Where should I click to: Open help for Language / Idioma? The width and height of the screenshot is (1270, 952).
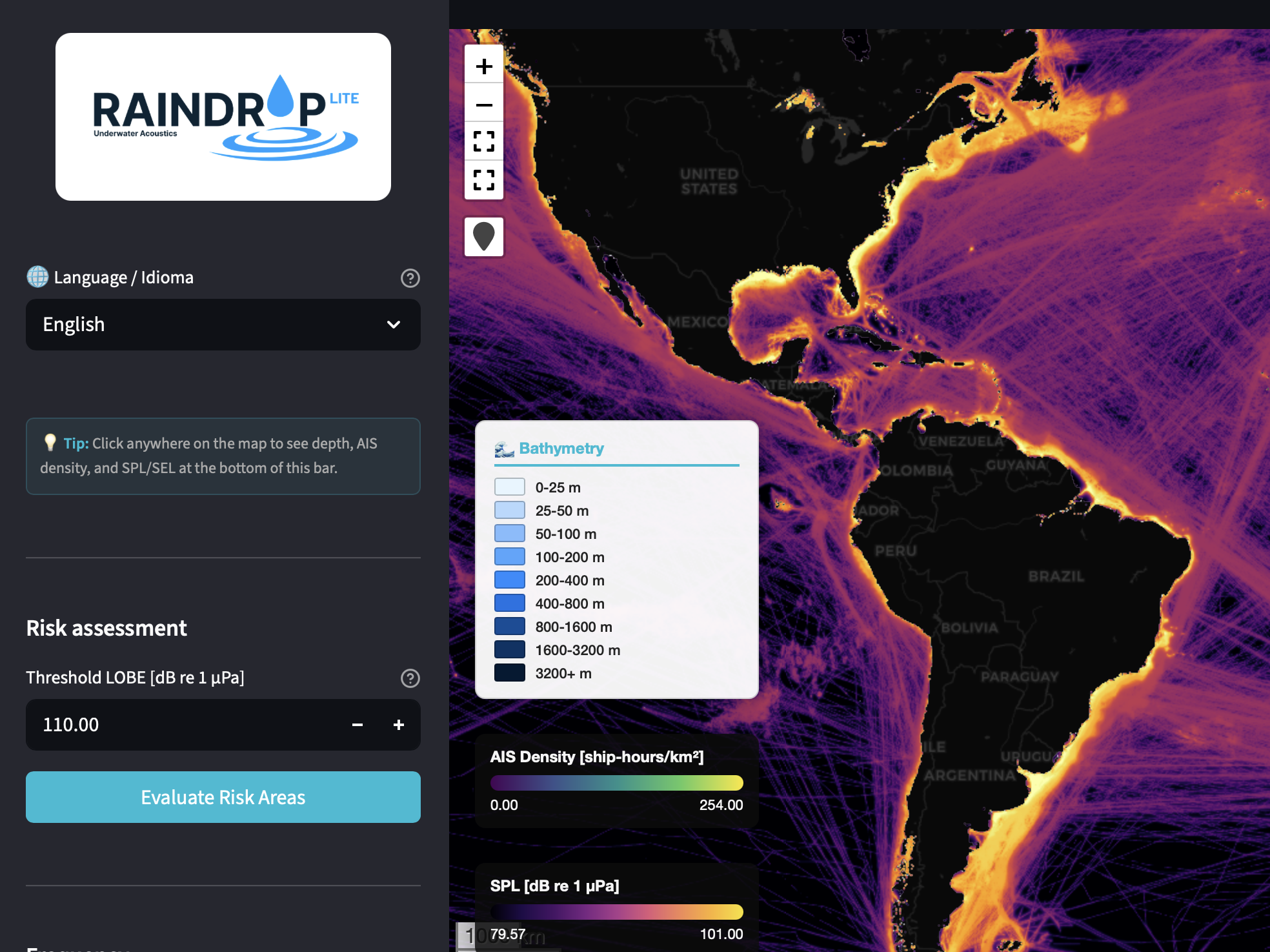coord(410,278)
